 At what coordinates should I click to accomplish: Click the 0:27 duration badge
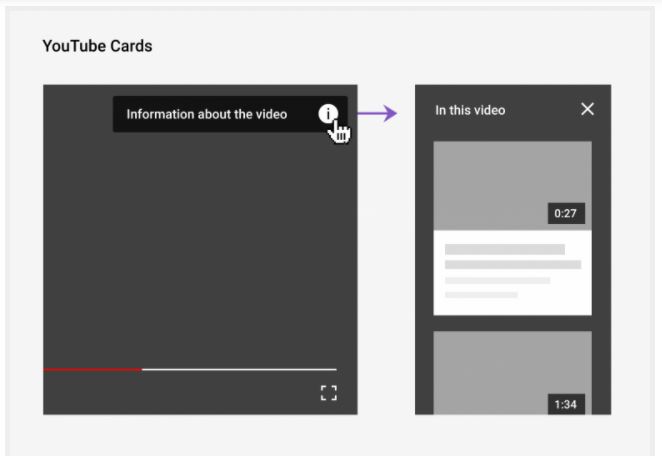[566, 213]
